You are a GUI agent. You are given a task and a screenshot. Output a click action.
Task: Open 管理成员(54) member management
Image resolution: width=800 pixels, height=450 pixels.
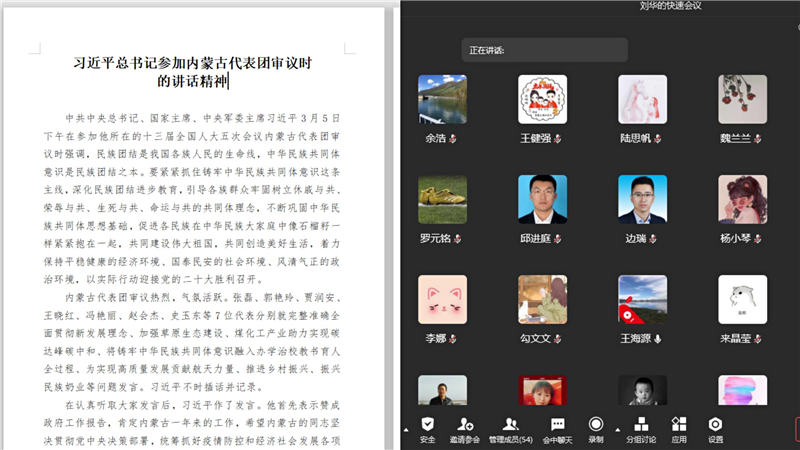click(510, 424)
